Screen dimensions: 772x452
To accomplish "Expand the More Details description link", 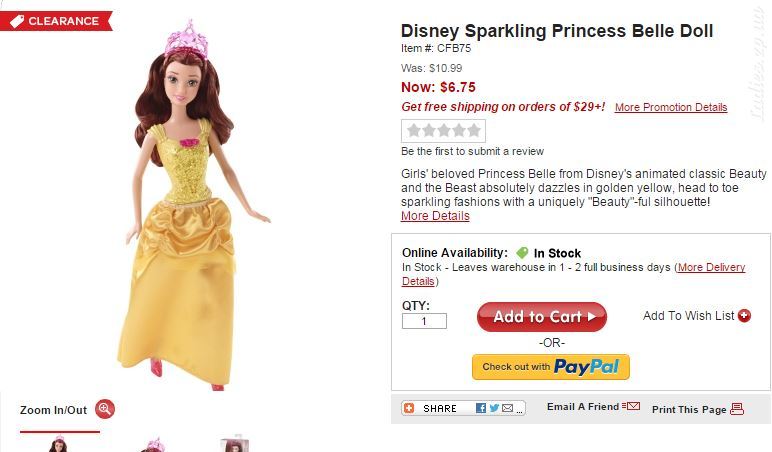I will 435,216.
